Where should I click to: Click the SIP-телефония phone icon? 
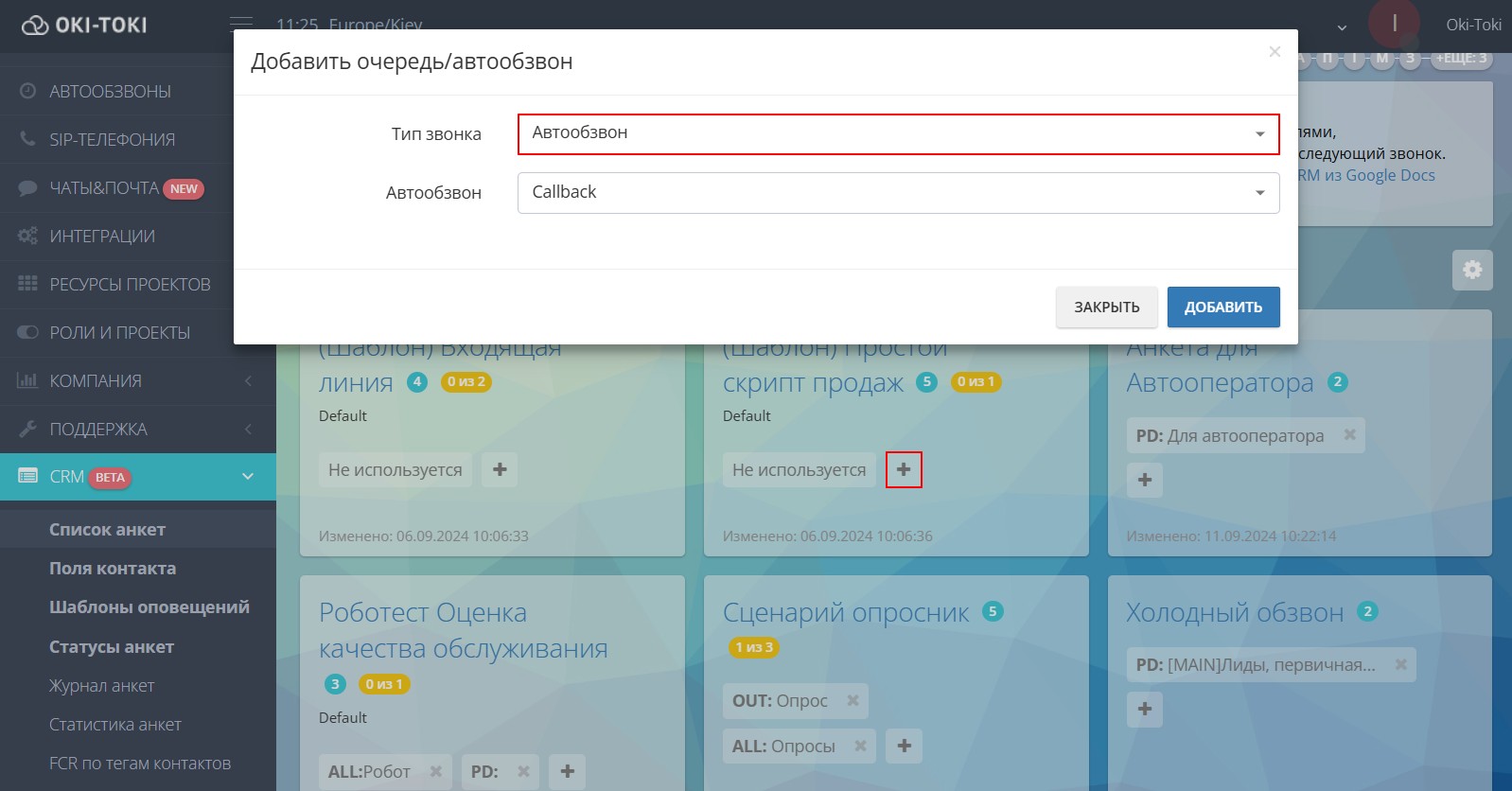tap(27, 139)
